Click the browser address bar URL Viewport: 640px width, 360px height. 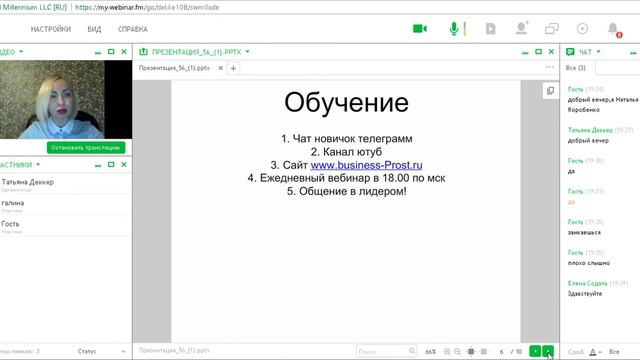click(147, 7)
